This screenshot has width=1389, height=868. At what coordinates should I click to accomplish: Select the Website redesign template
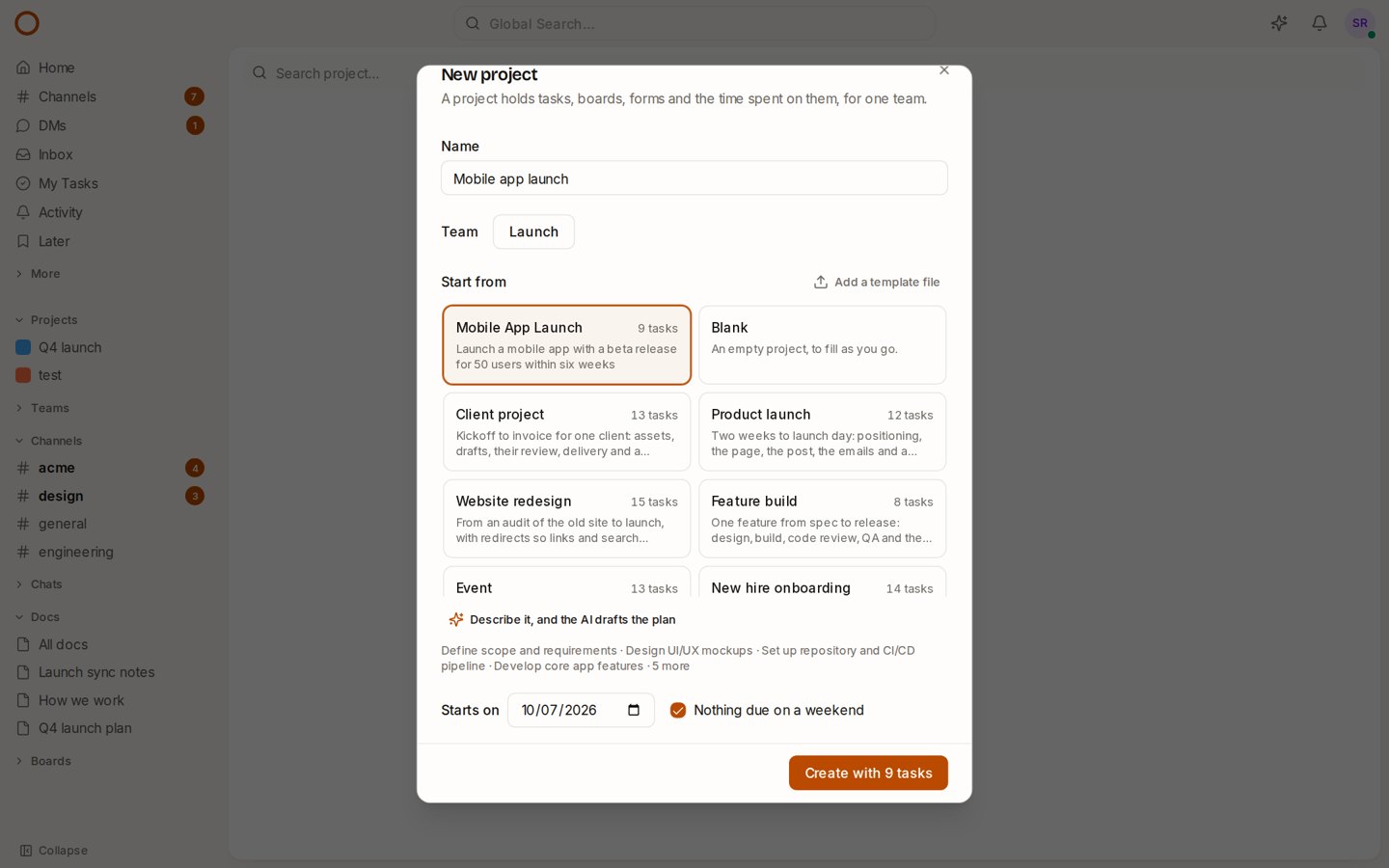point(567,519)
